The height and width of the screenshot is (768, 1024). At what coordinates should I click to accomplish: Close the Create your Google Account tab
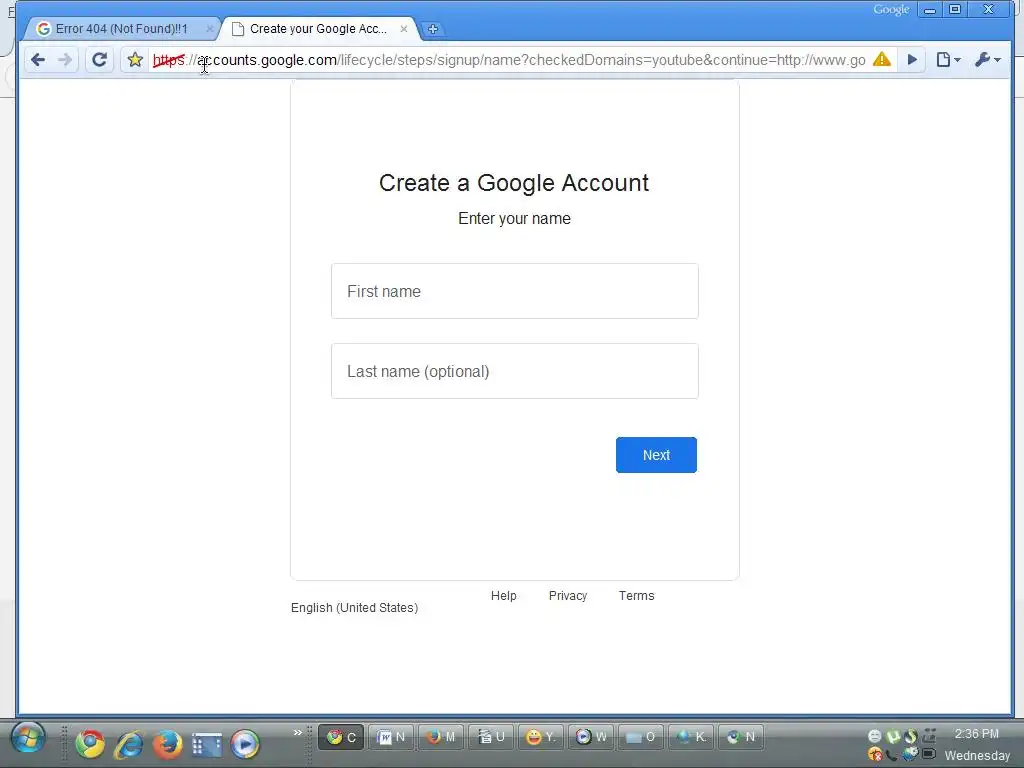tap(404, 29)
